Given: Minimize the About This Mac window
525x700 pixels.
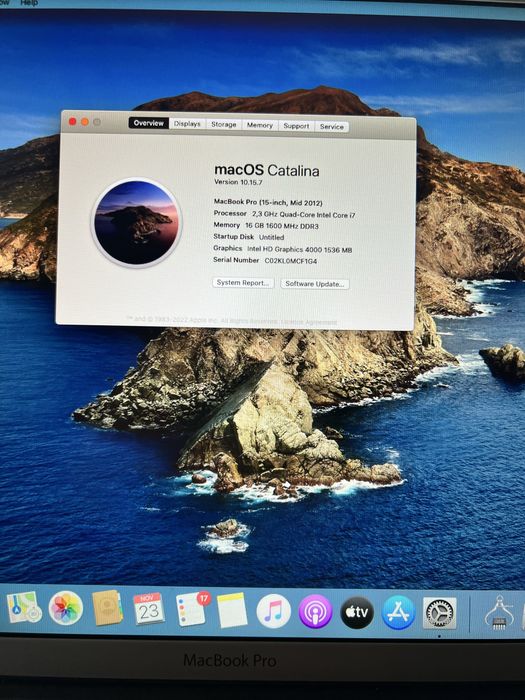Looking at the screenshot, I should click(x=84, y=121).
